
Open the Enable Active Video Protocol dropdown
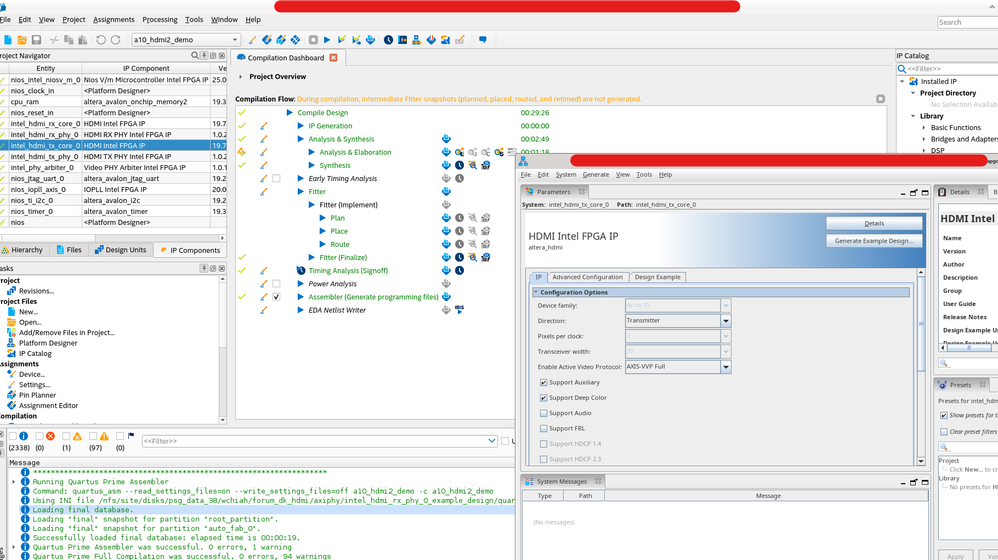click(677, 367)
